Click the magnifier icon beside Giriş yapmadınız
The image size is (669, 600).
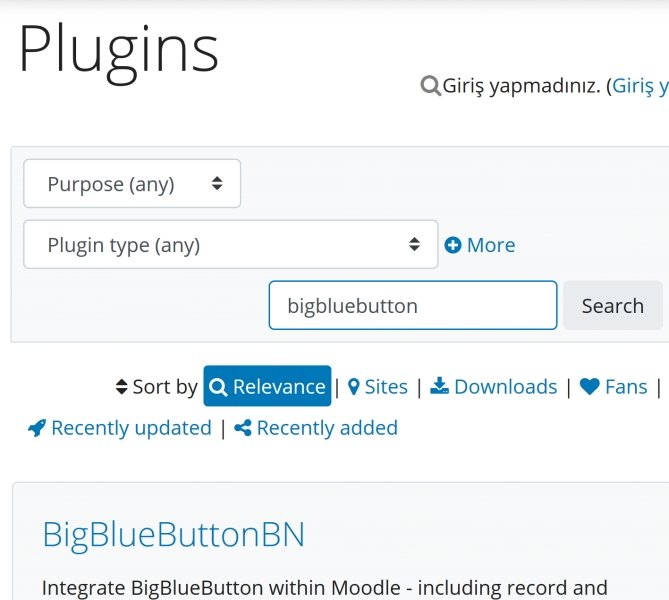click(x=430, y=86)
